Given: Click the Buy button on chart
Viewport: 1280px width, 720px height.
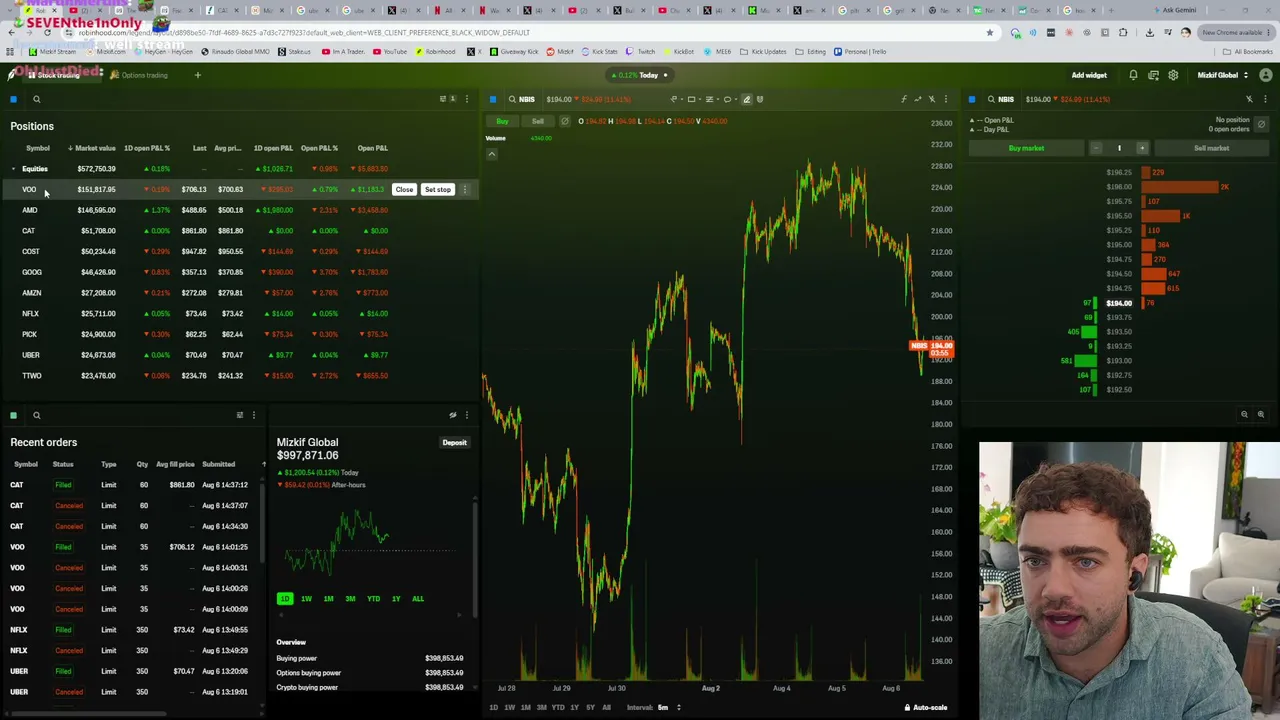Looking at the screenshot, I should [x=502, y=121].
